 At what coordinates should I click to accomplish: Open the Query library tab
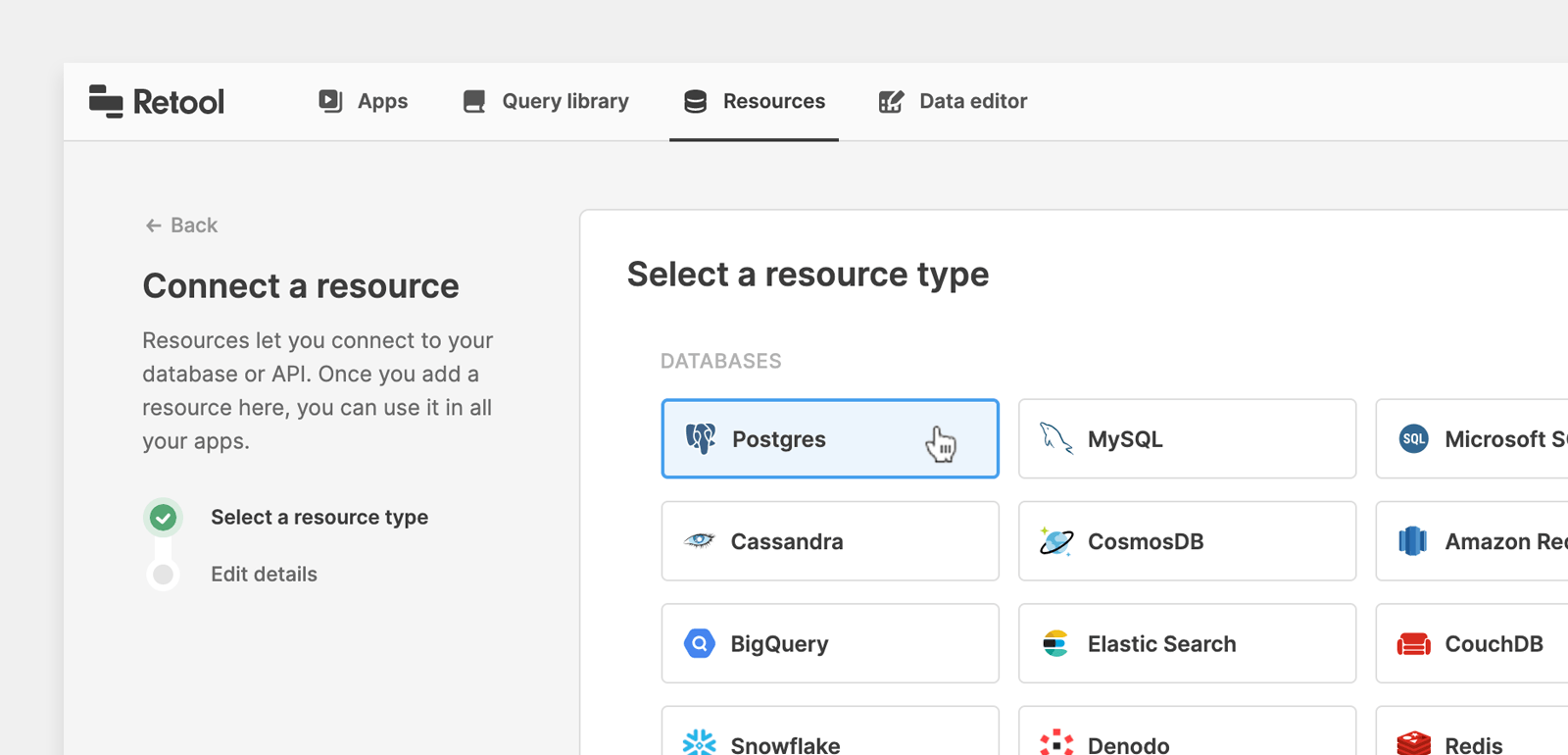point(546,101)
